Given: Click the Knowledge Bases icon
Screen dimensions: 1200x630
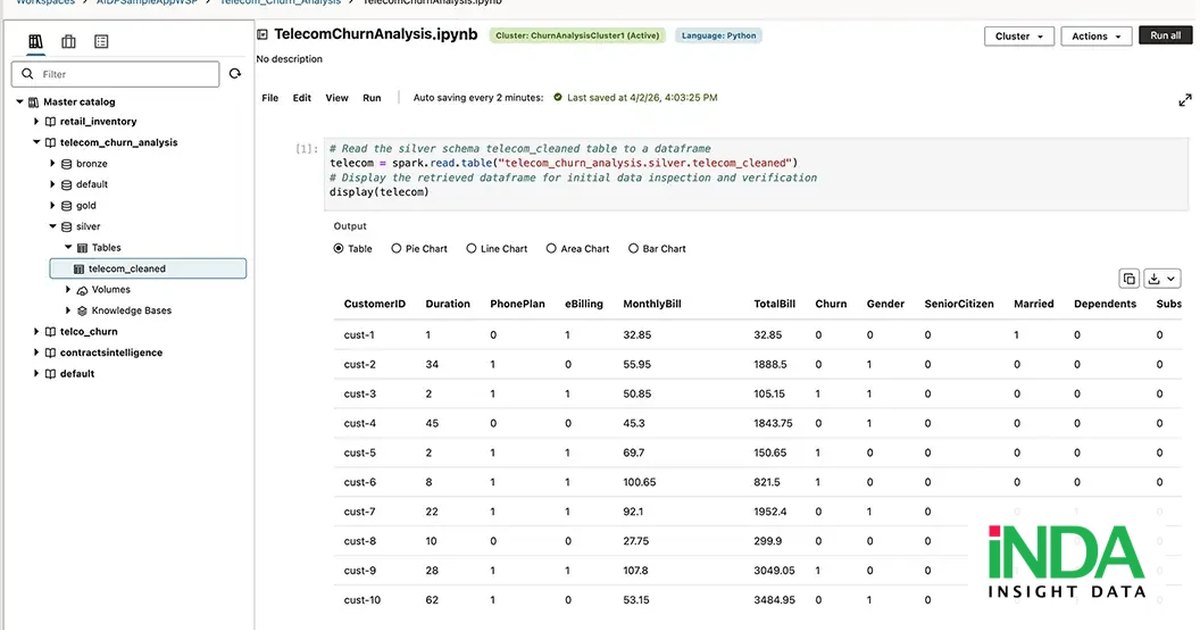Looking at the screenshot, I should (x=83, y=311).
